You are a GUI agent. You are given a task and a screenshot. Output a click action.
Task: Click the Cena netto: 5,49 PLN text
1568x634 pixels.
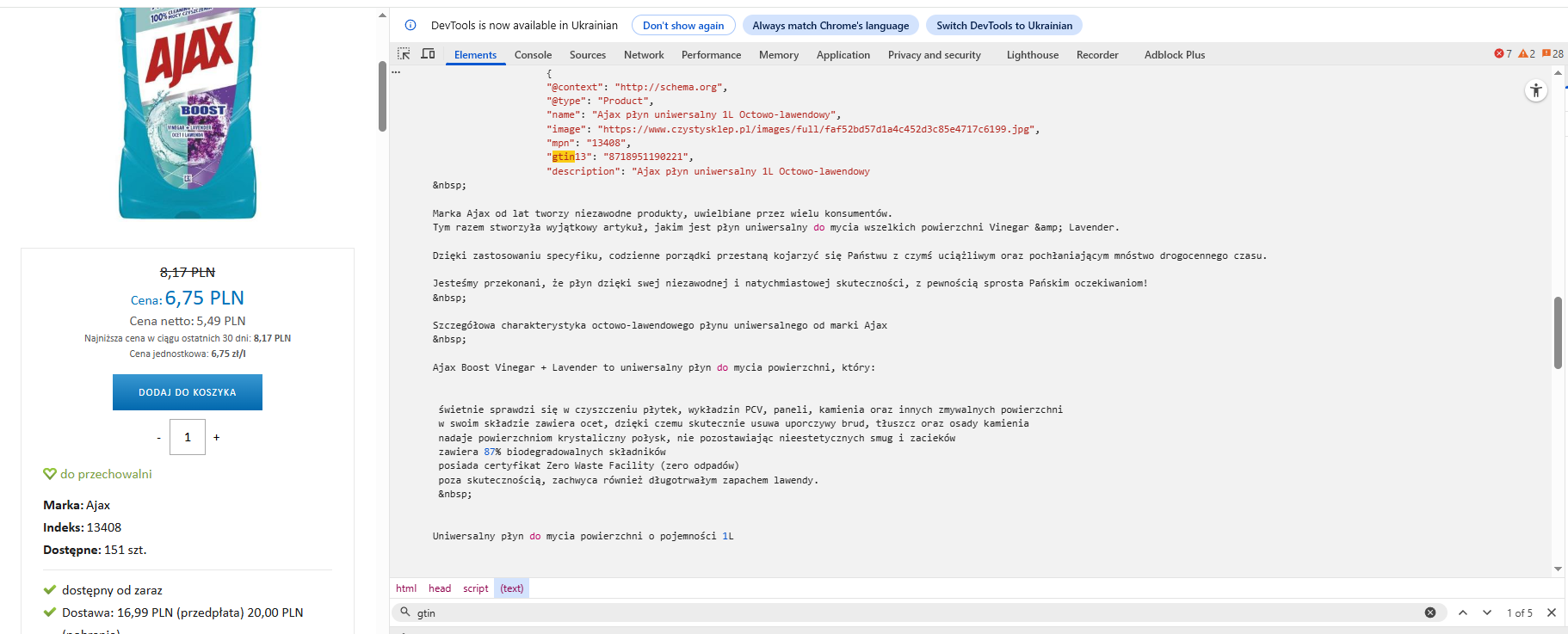(x=188, y=321)
